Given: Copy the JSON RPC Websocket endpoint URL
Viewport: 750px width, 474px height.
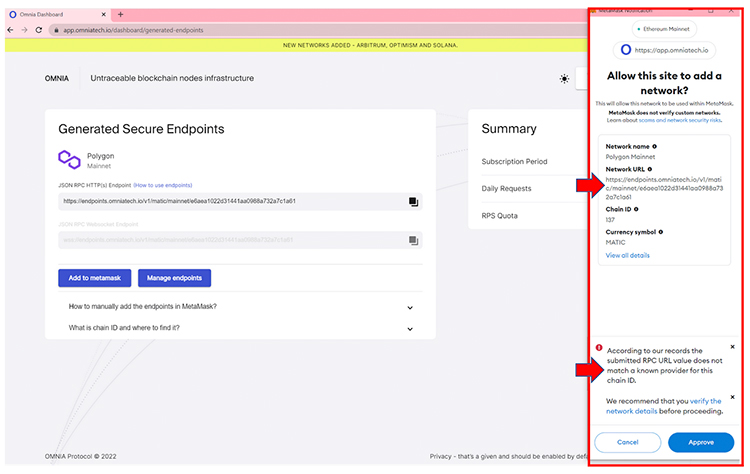Looking at the screenshot, I should (413, 240).
